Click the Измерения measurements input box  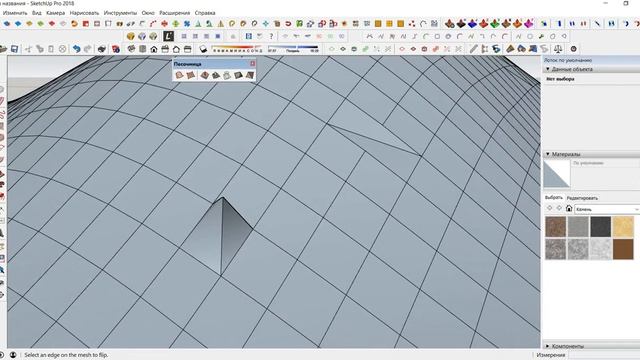604,355
